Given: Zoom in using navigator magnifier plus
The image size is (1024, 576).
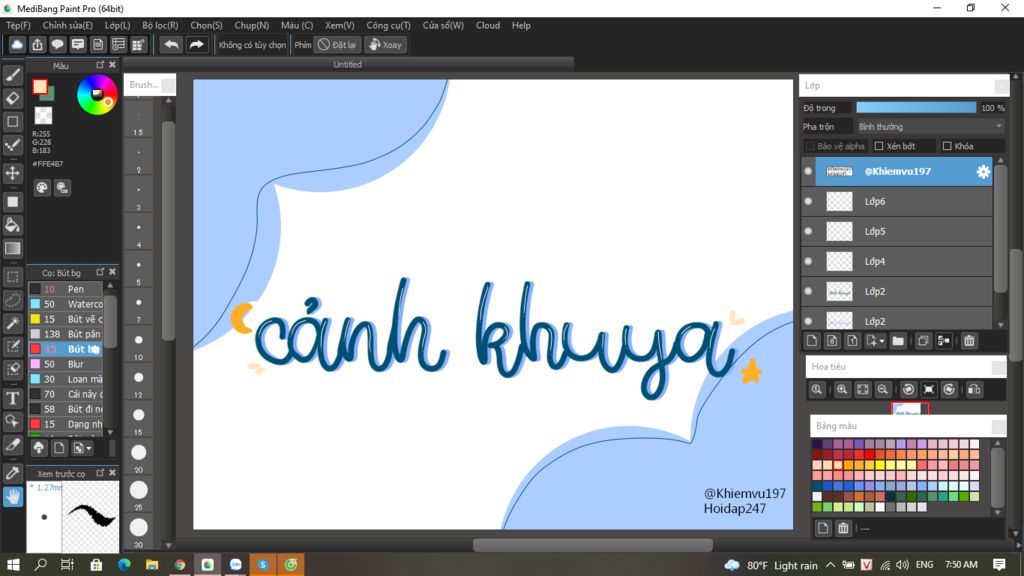Looking at the screenshot, I should 842,389.
